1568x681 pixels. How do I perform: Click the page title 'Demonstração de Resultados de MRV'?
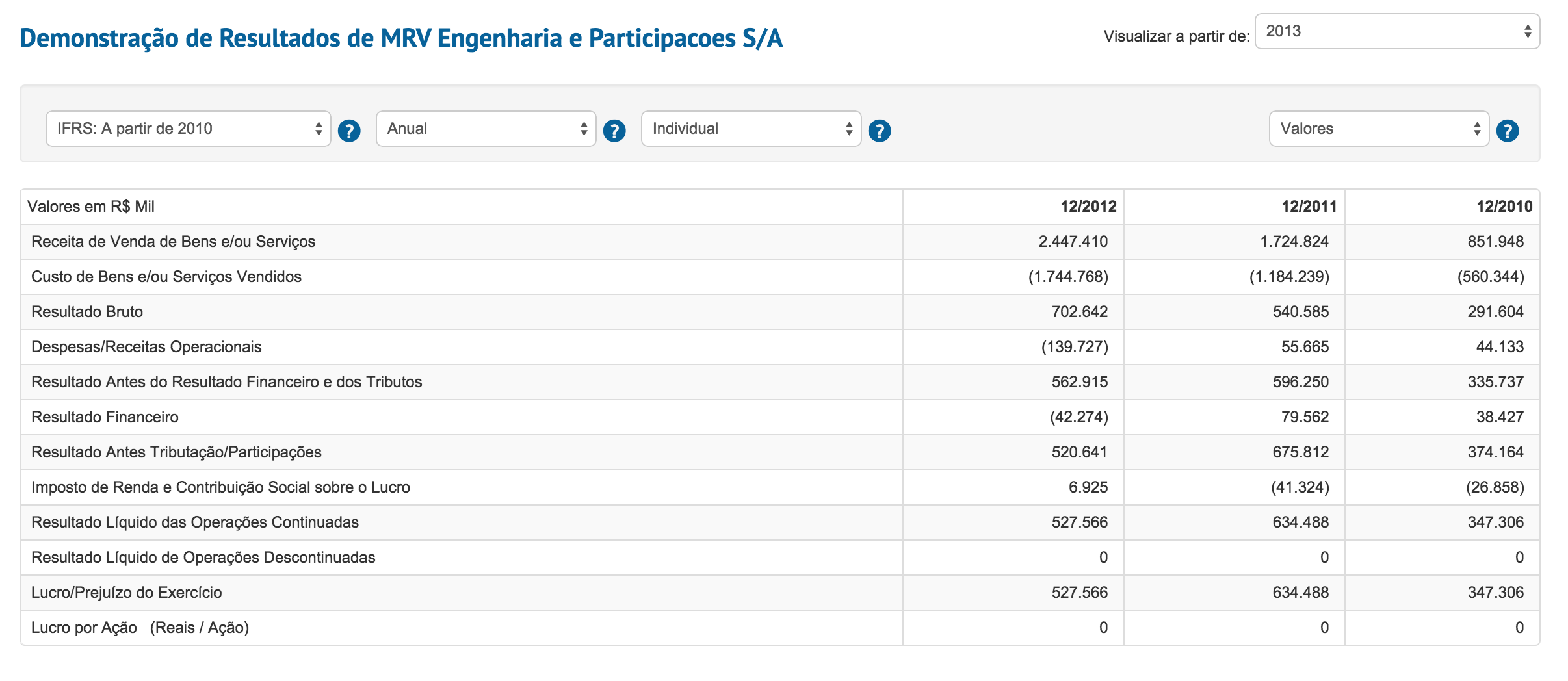(401, 38)
